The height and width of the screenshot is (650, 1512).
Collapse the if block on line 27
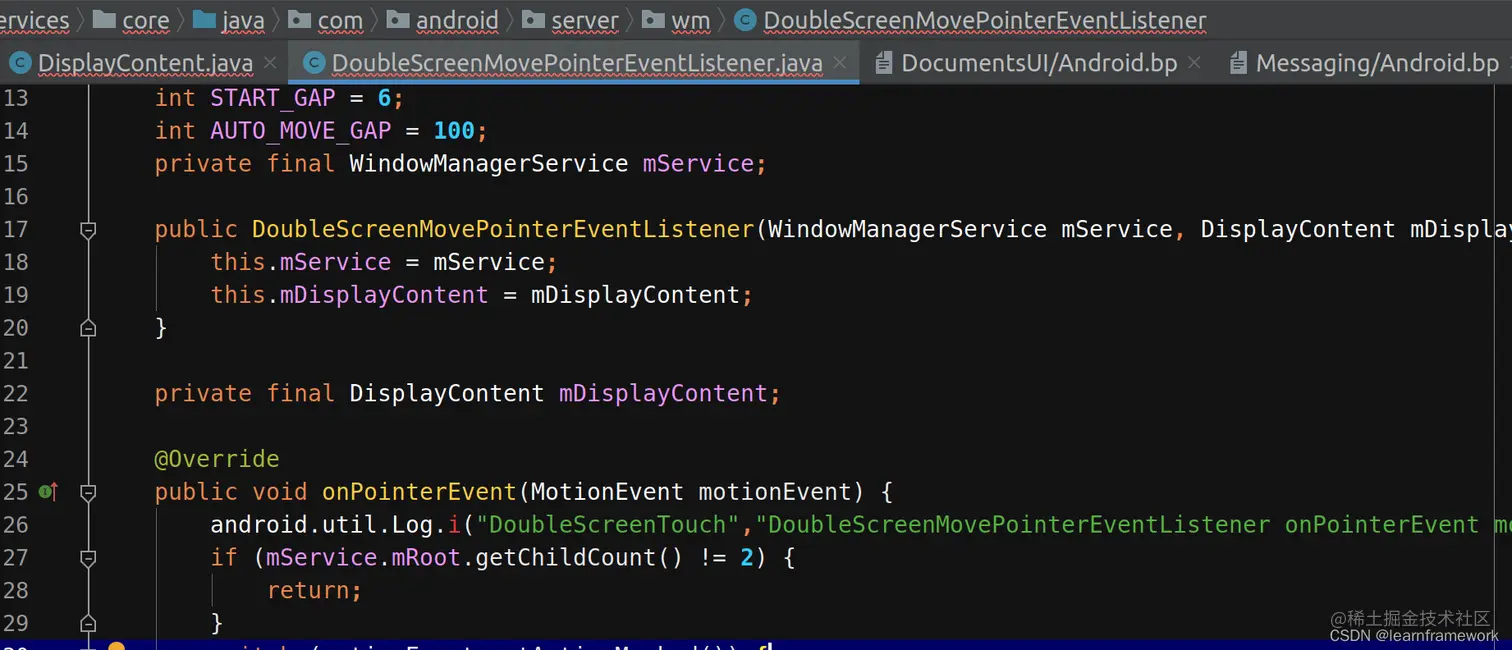click(88, 558)
